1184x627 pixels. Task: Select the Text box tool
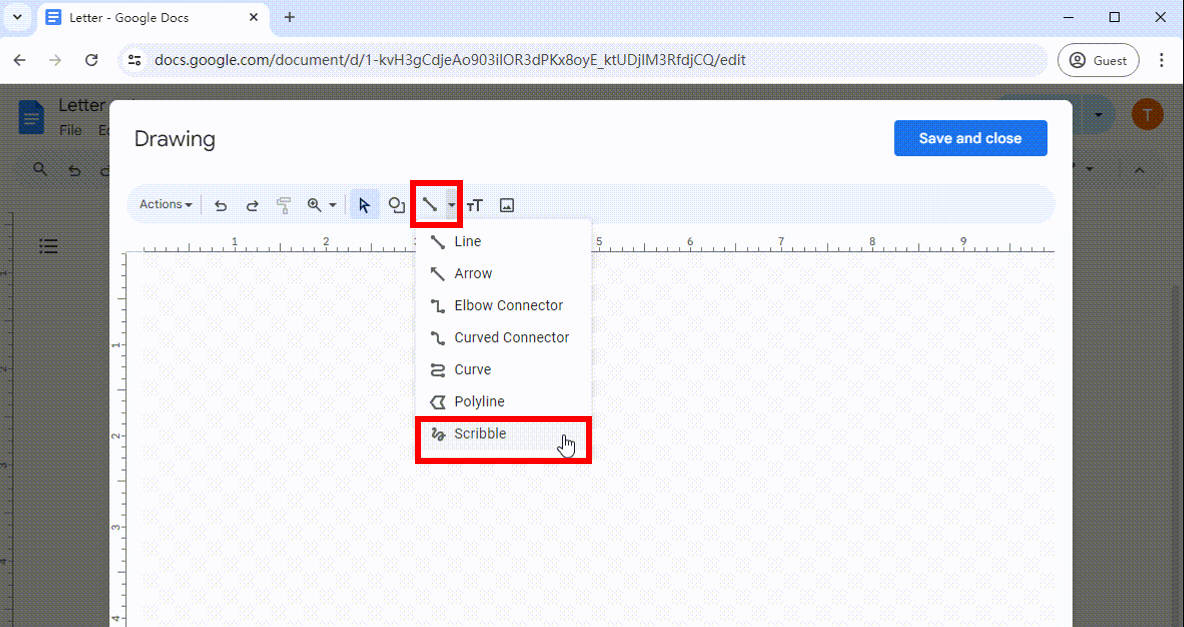coord(474,205)
